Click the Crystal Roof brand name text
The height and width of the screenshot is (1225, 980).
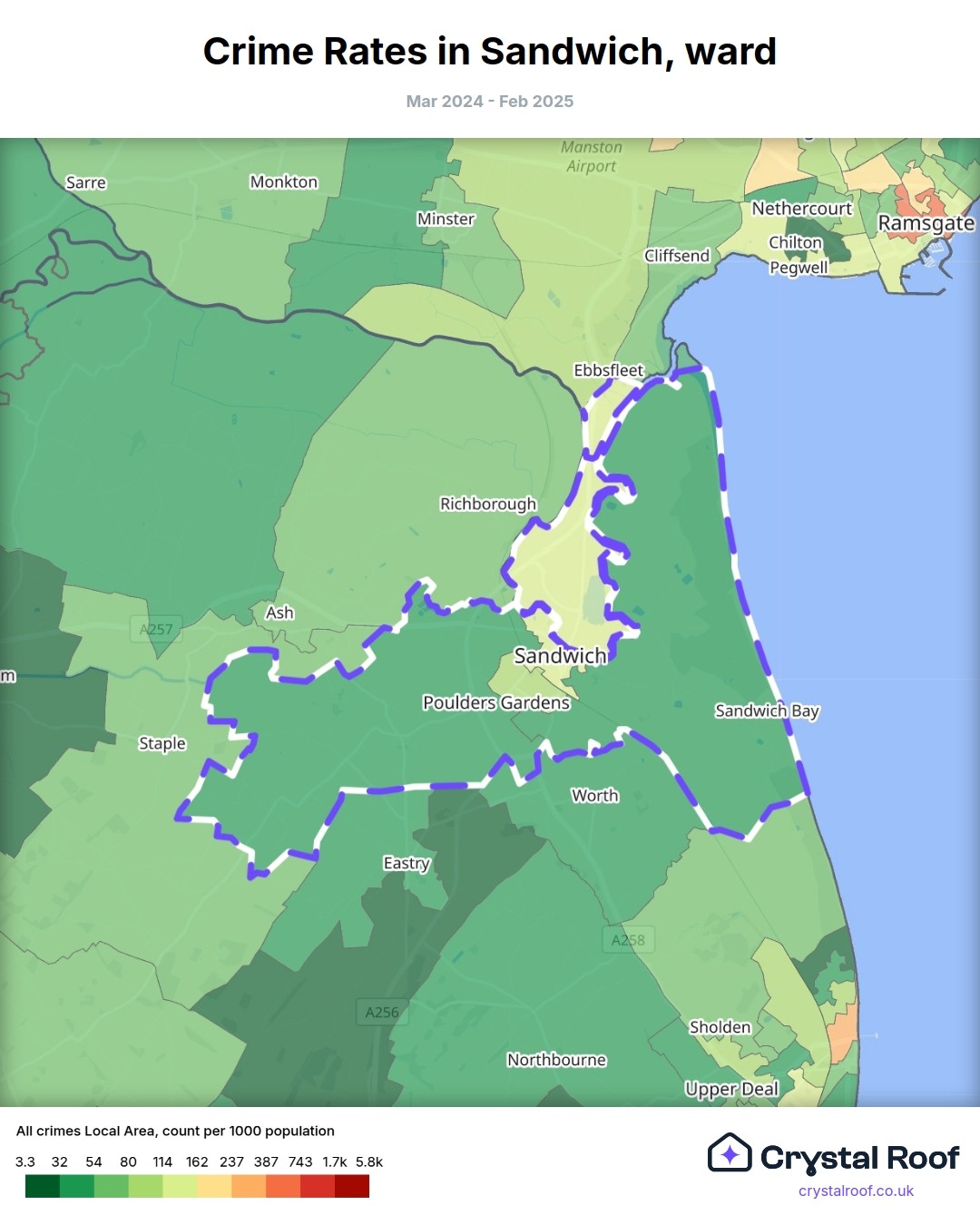[859, 1158]
